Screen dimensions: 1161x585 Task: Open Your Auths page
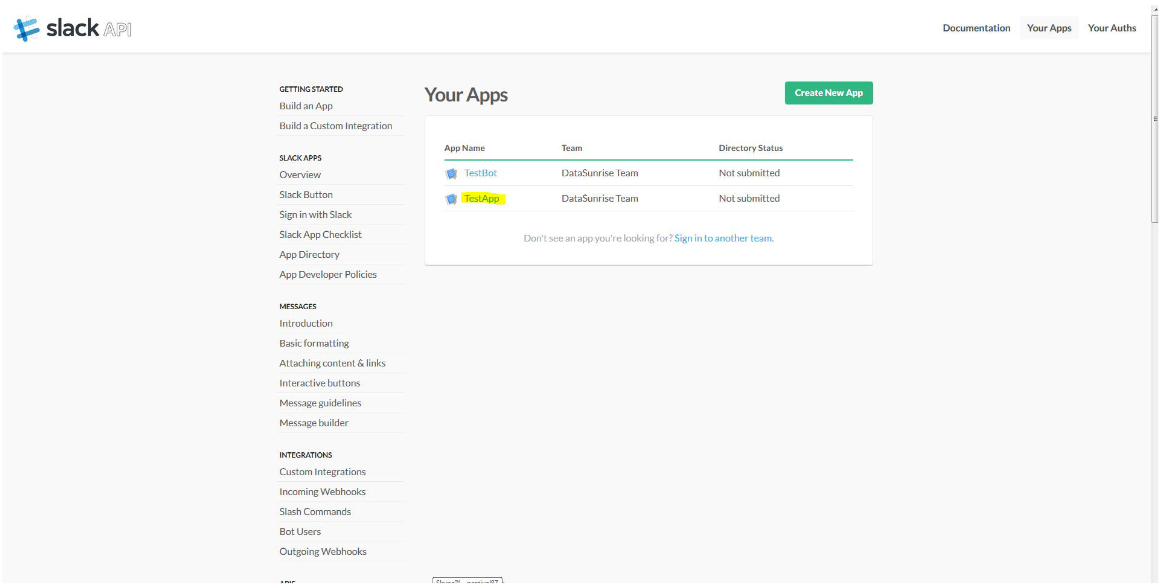pyautogui.click(x=1111, y=28)
